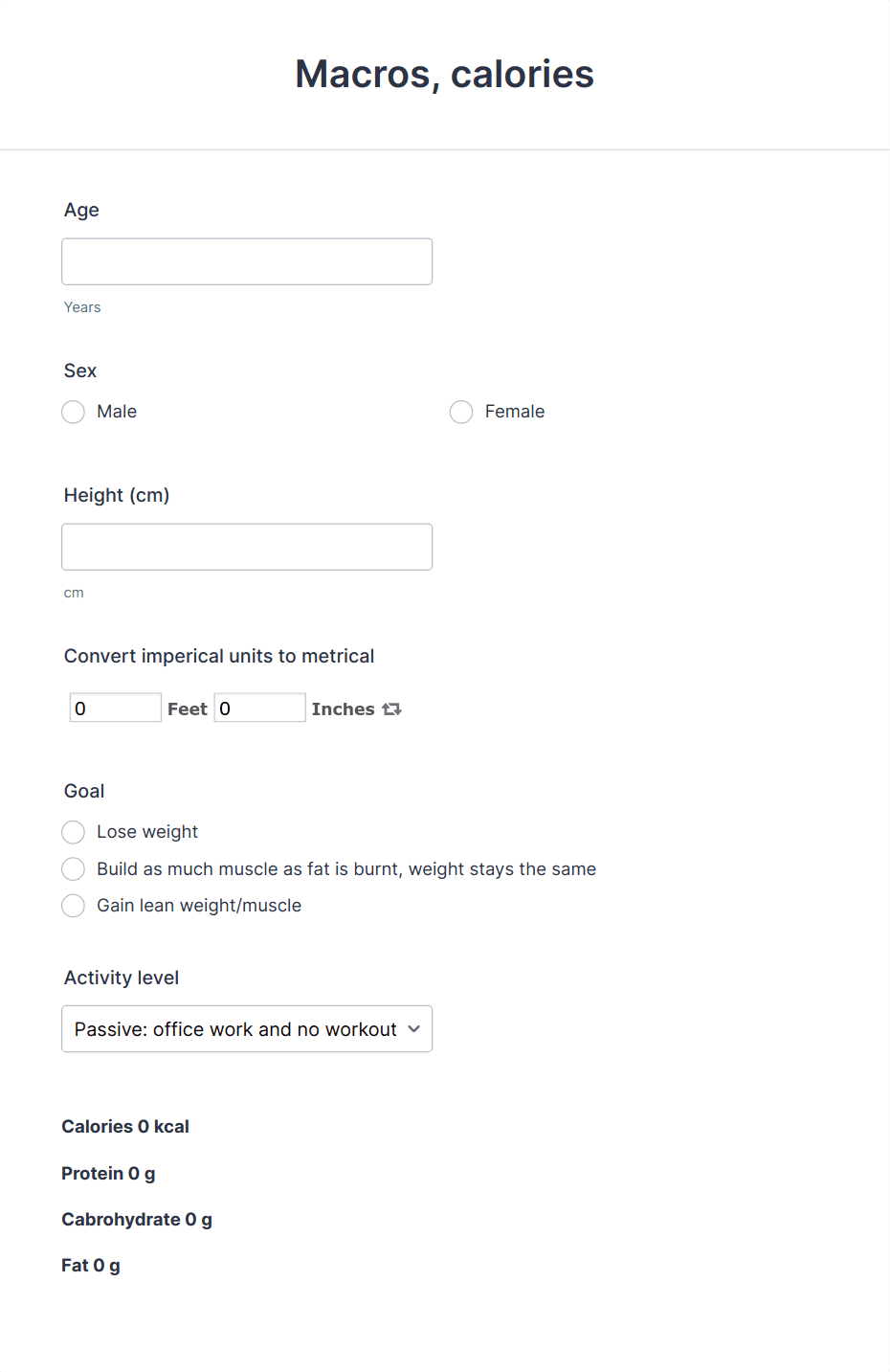Click the Years helper label under Age
890x1372 pixels.
(81, 306)
